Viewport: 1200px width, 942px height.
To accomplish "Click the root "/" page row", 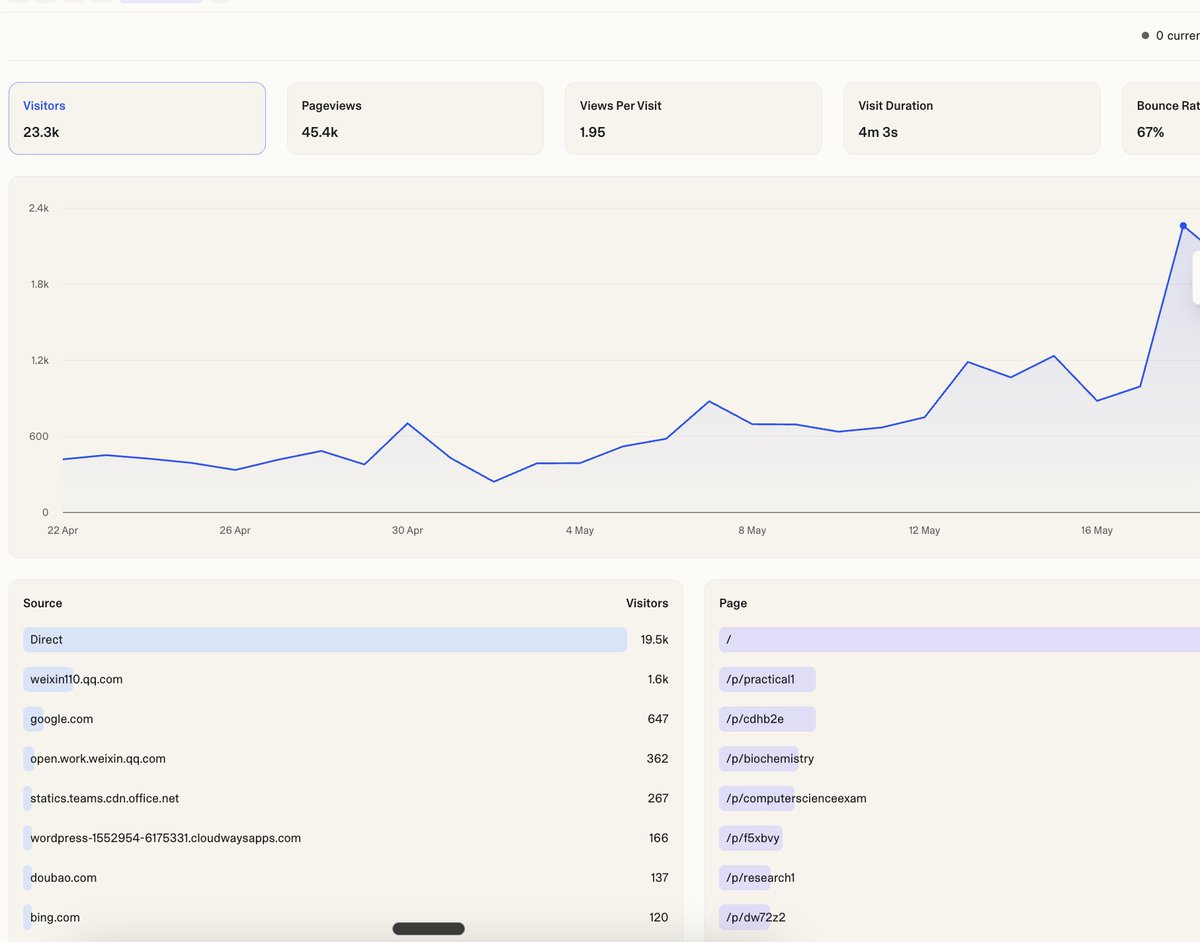I will (959, 640).
